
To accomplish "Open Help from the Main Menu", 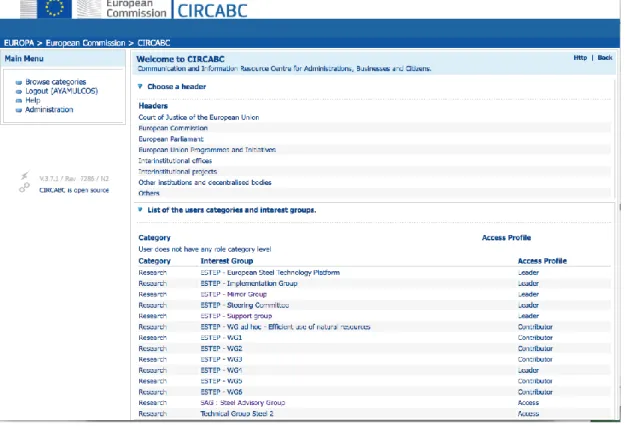I will (33, 100).
